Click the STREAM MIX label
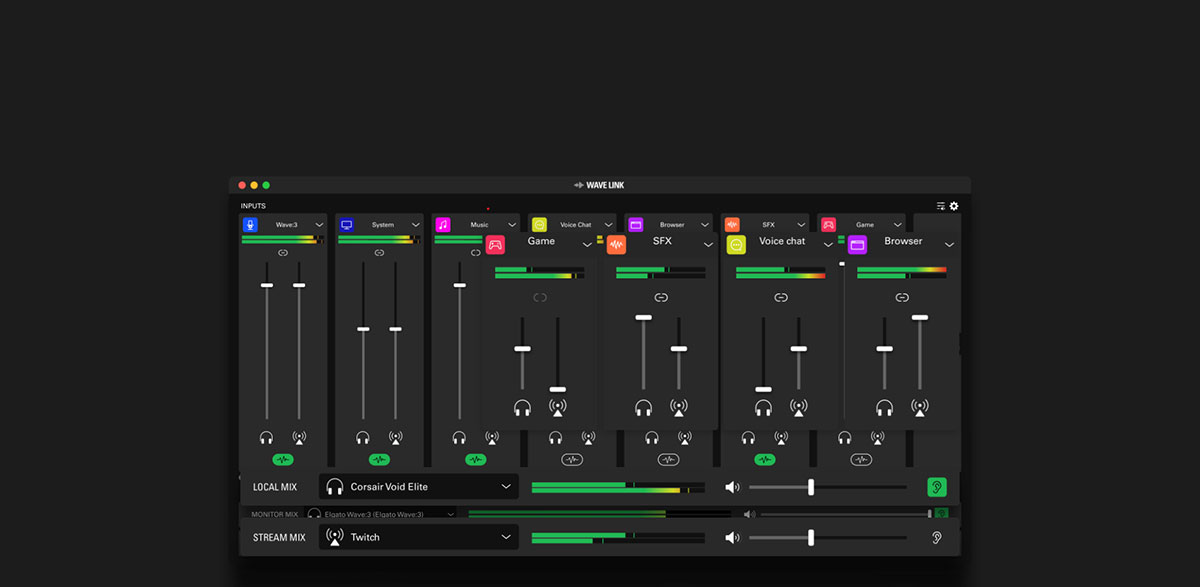 [279, 537]
